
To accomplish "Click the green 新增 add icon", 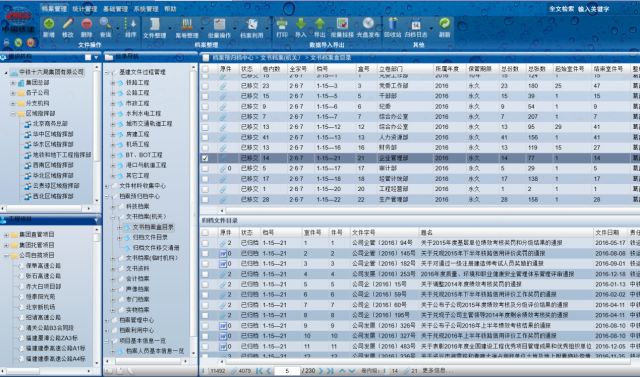I will (49, 24).
